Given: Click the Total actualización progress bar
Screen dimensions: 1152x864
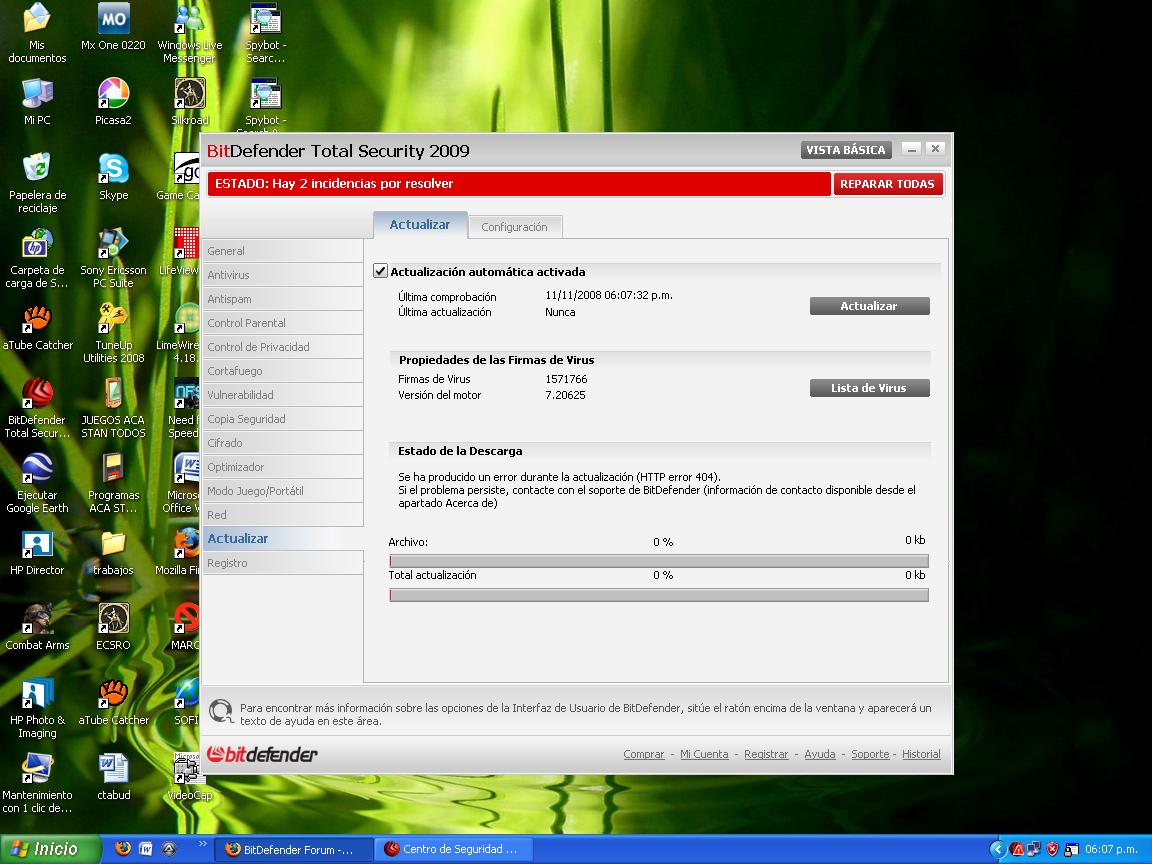Looking at the screenshot, I should click(x=658, y=594).
